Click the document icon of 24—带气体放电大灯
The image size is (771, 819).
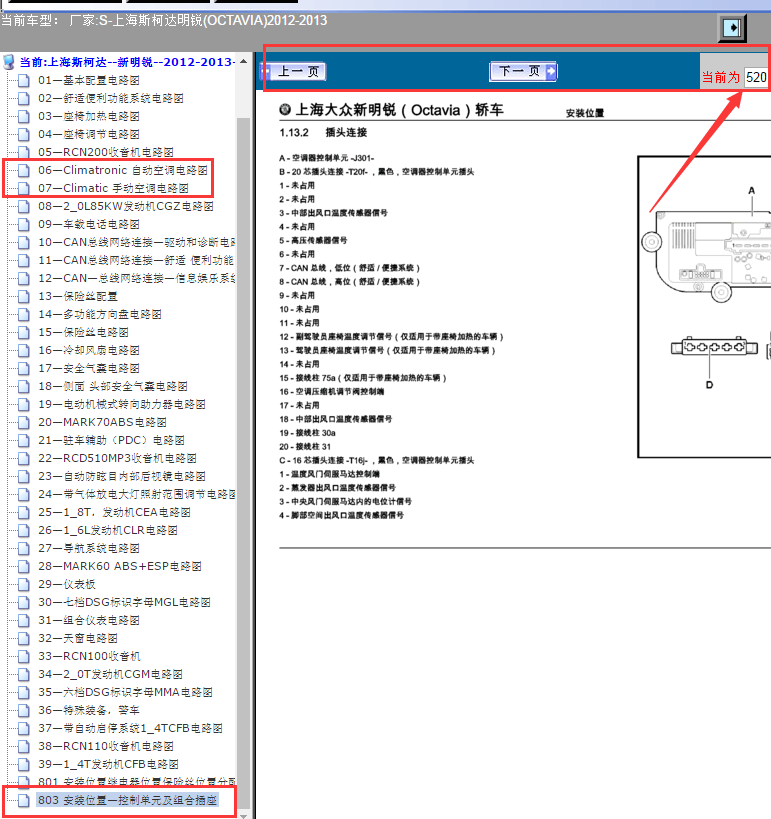24,494
